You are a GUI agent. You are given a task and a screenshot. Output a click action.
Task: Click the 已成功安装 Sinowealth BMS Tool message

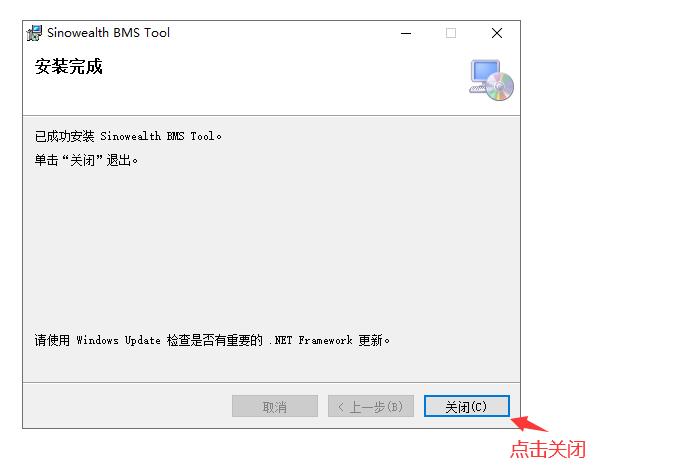coord(128,136)
